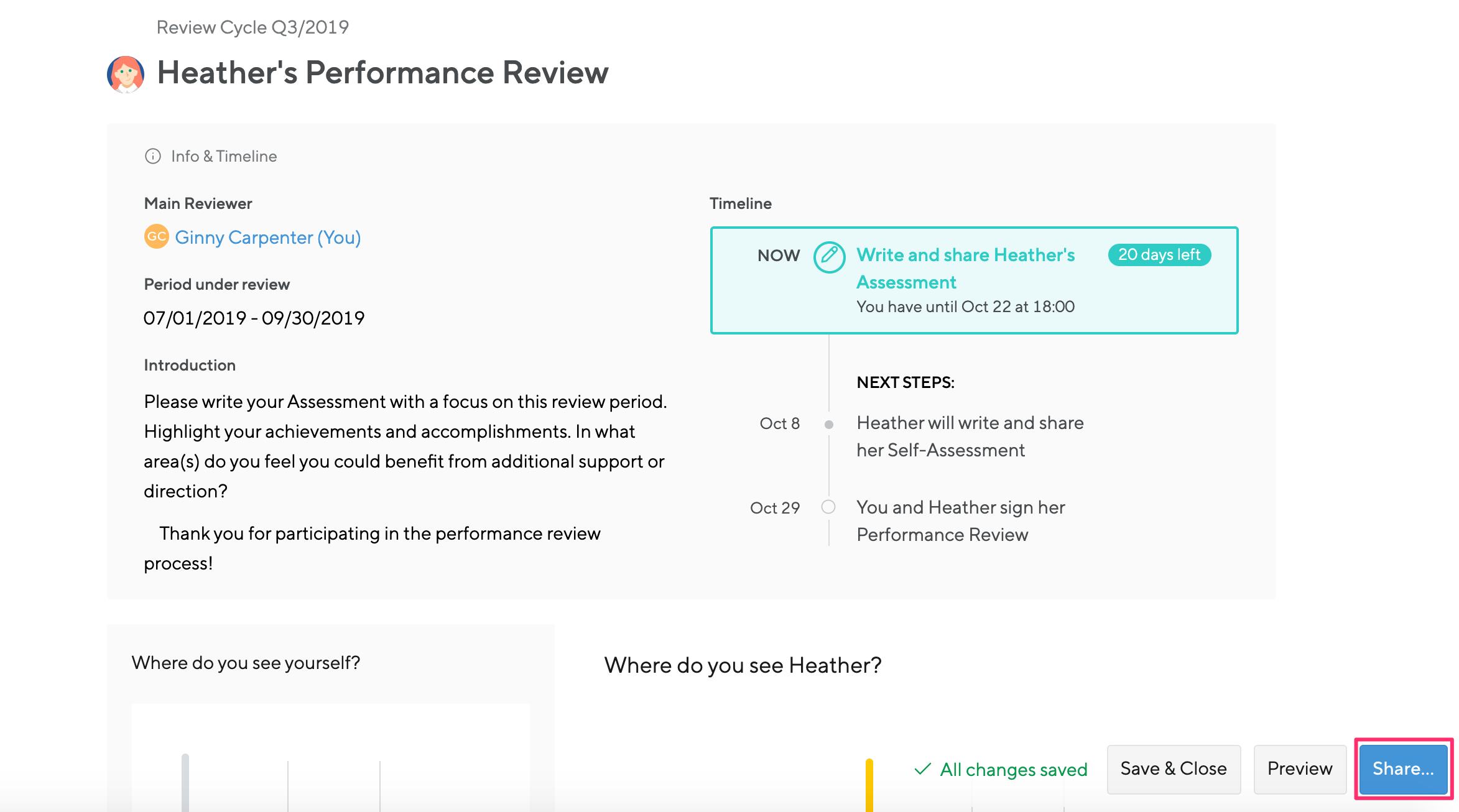The image size is (1459, 812).
Task: Click the NEXT STEPS: label
Action: (x=906, y=382)
